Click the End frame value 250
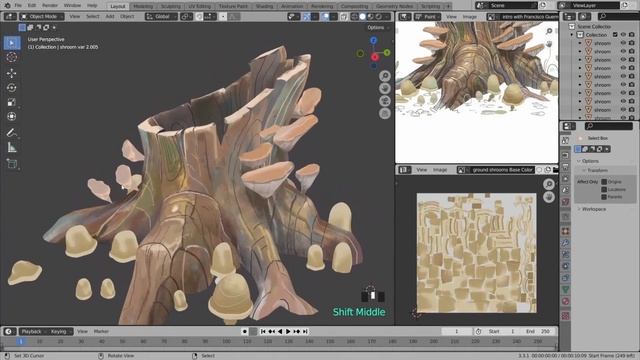Viewport: 640px width, 360px height. [x=540, y=331]
